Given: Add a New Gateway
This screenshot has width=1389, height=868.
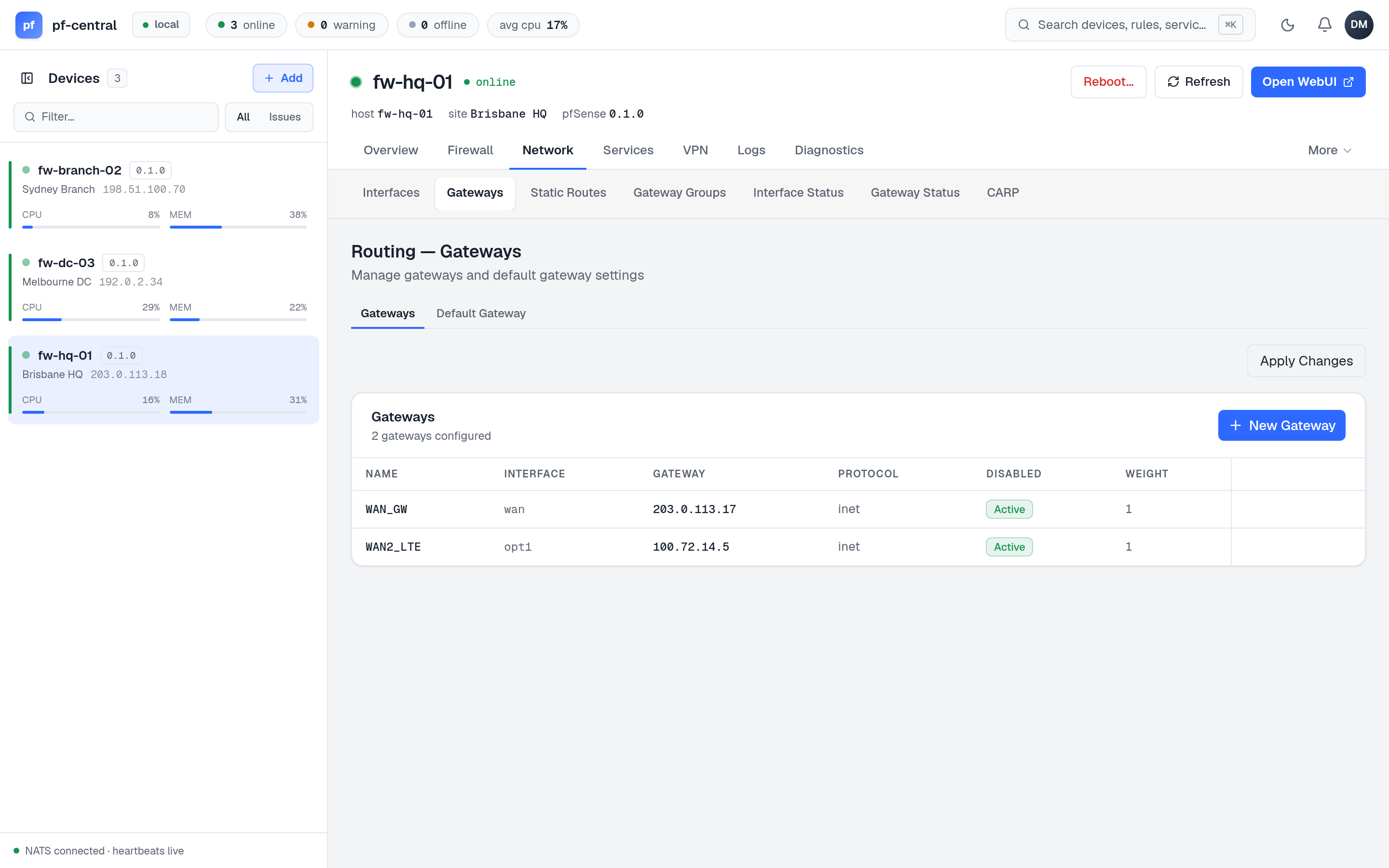Looking at the screenshot, I should (1281, 425).
